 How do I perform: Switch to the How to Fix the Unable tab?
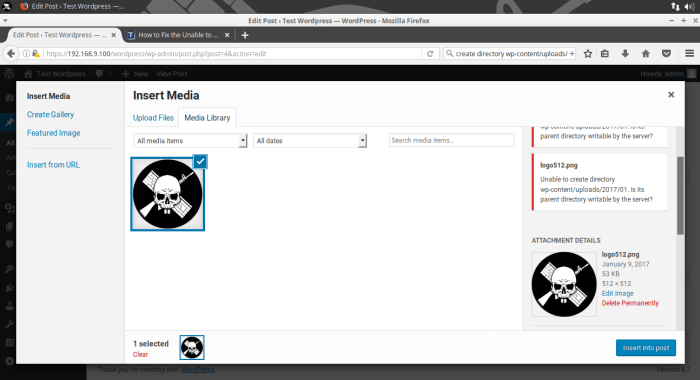click(x=178, y=35)
